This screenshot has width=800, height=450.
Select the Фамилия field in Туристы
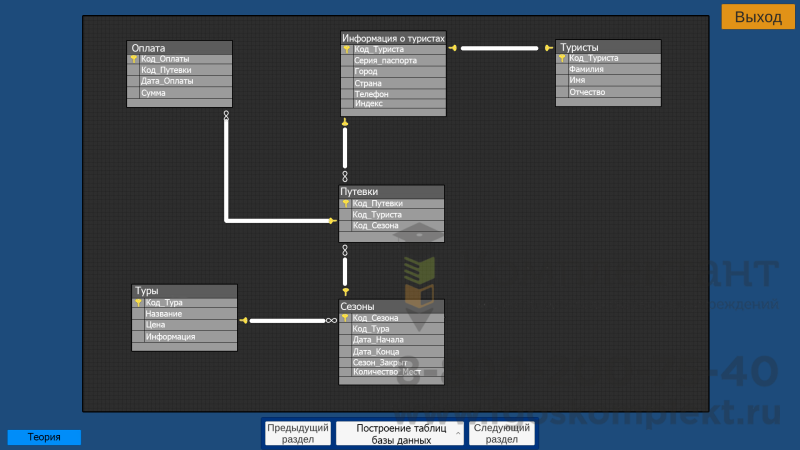[x=608, y=69]
